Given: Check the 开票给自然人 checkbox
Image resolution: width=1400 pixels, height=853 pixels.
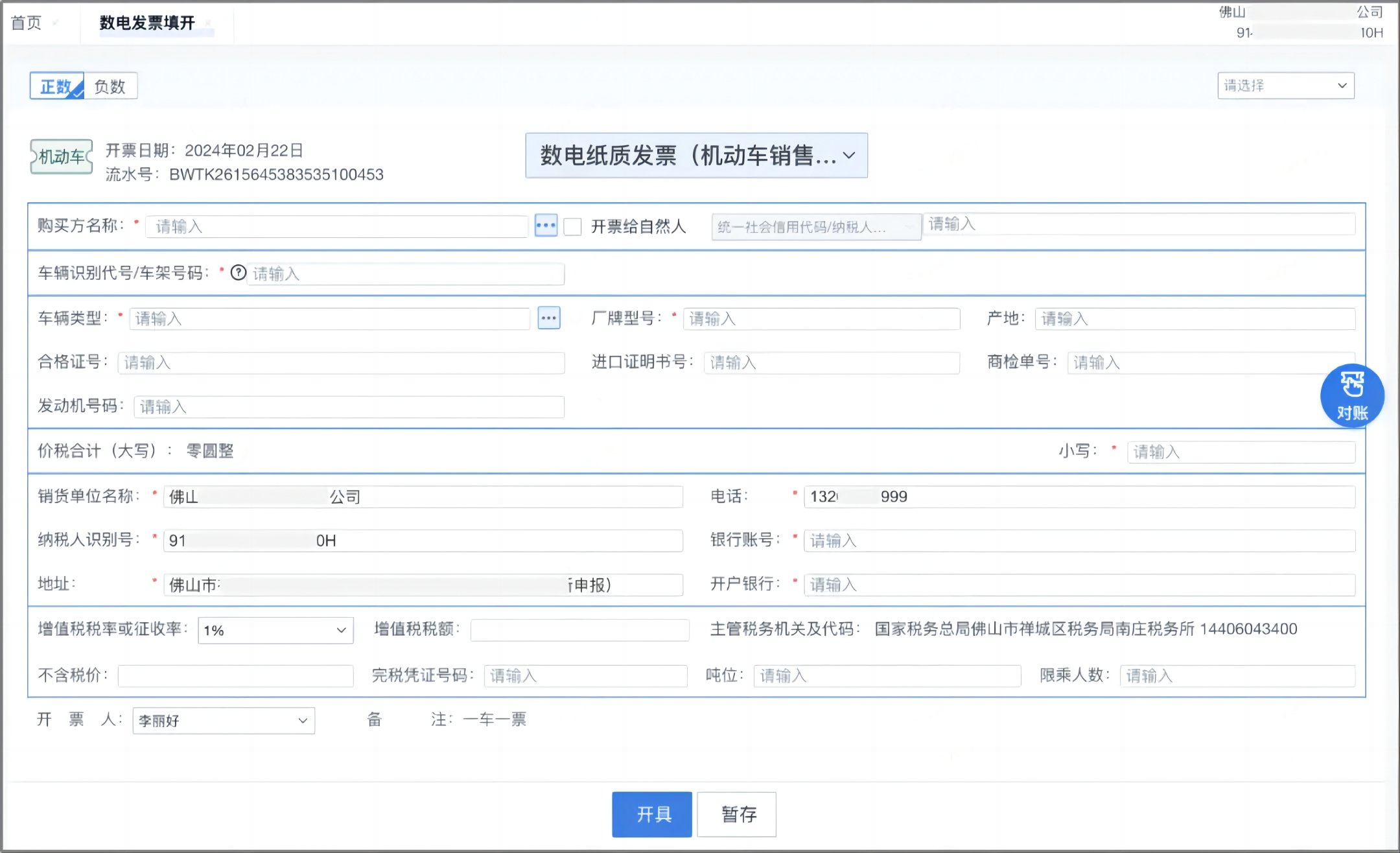Looking at the screenshot, I should point(572,226).
